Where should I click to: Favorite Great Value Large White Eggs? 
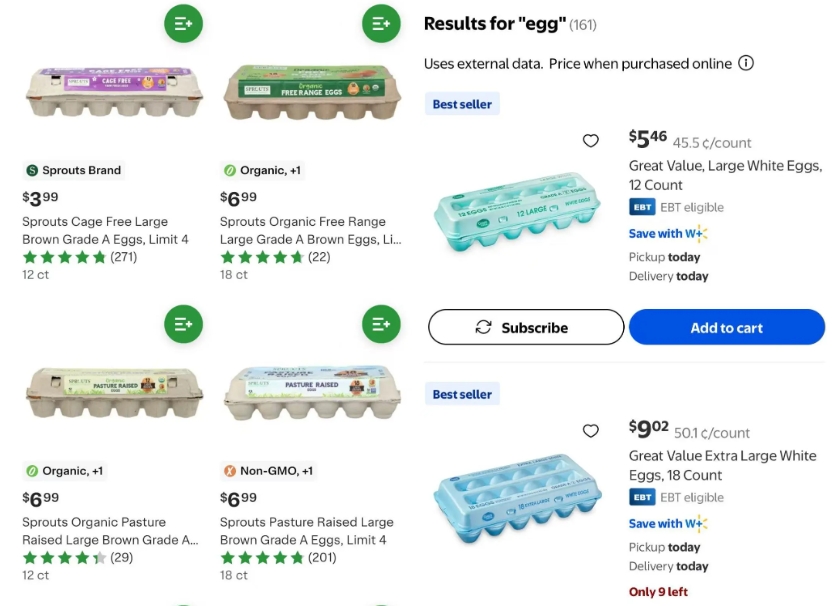pyautogui.click(x=591, y=141)
